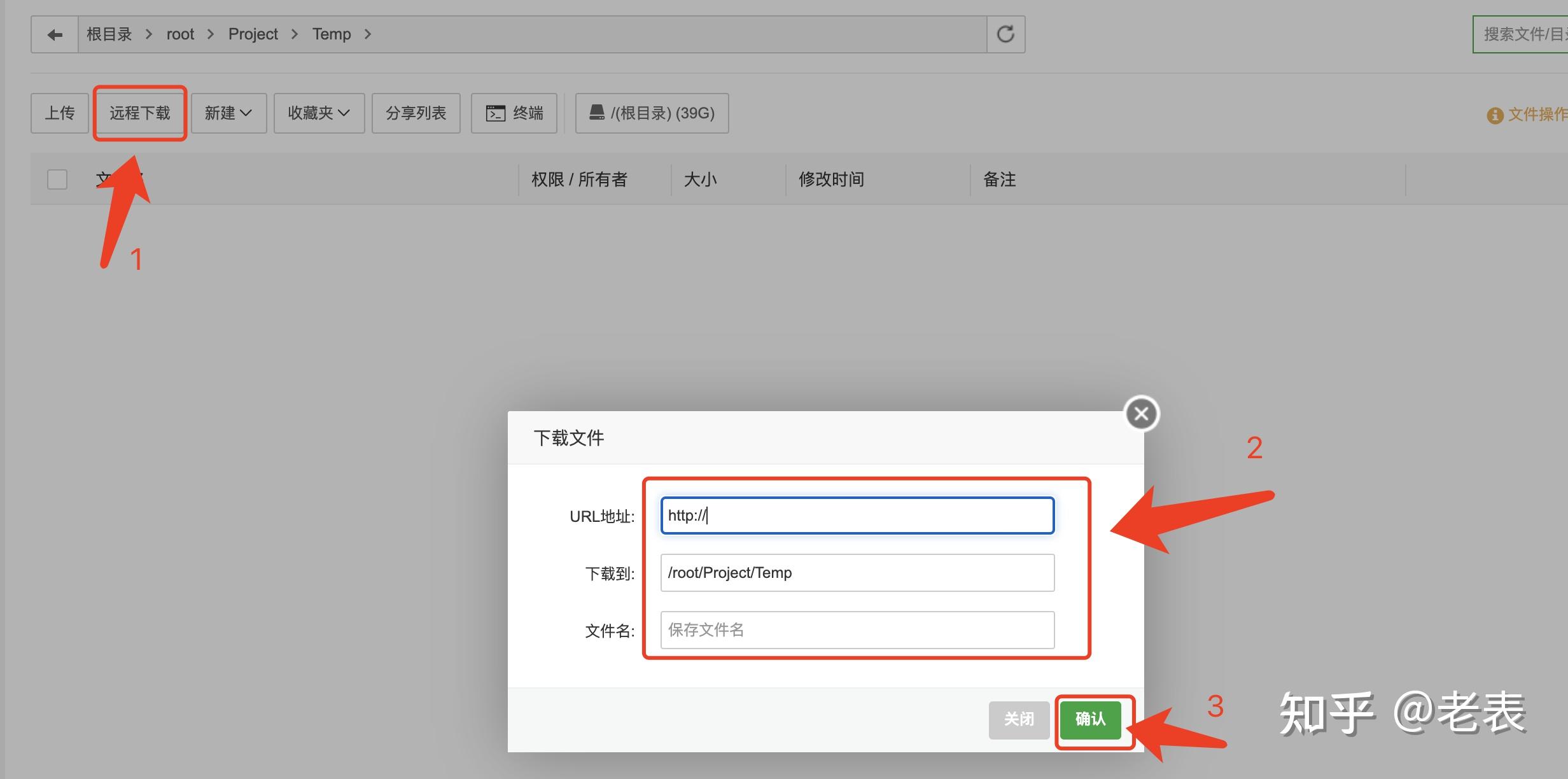Image resolution: width=1568 pixels, height=779 pixels.
Task: Open the Project breadcrumb folder
Action: click(x=253, y=34)
